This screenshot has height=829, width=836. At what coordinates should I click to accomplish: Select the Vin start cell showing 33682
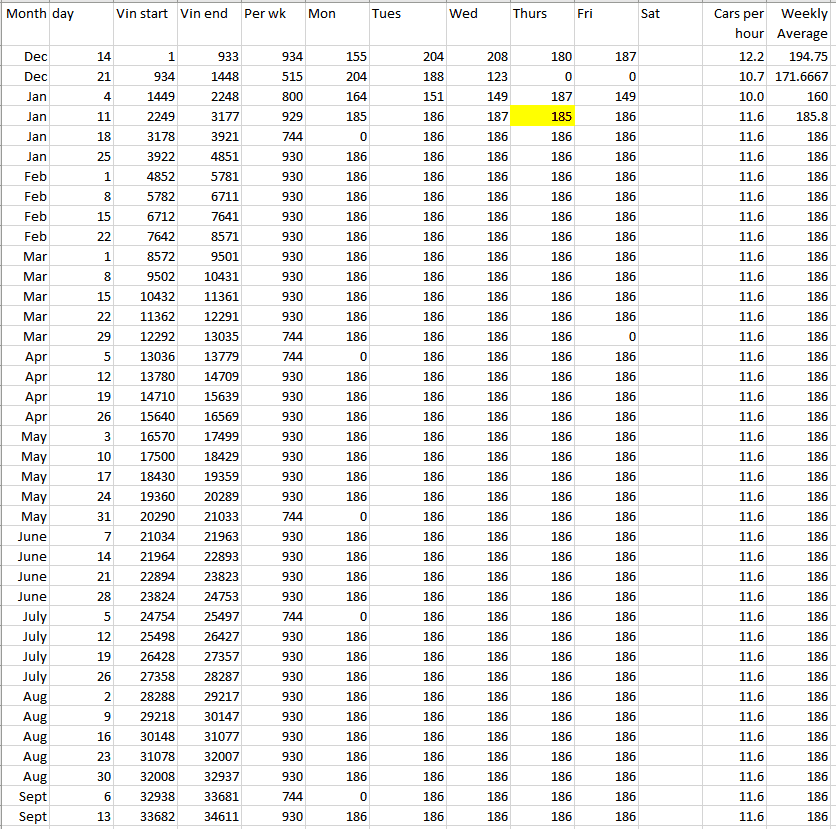coord(144,817)
